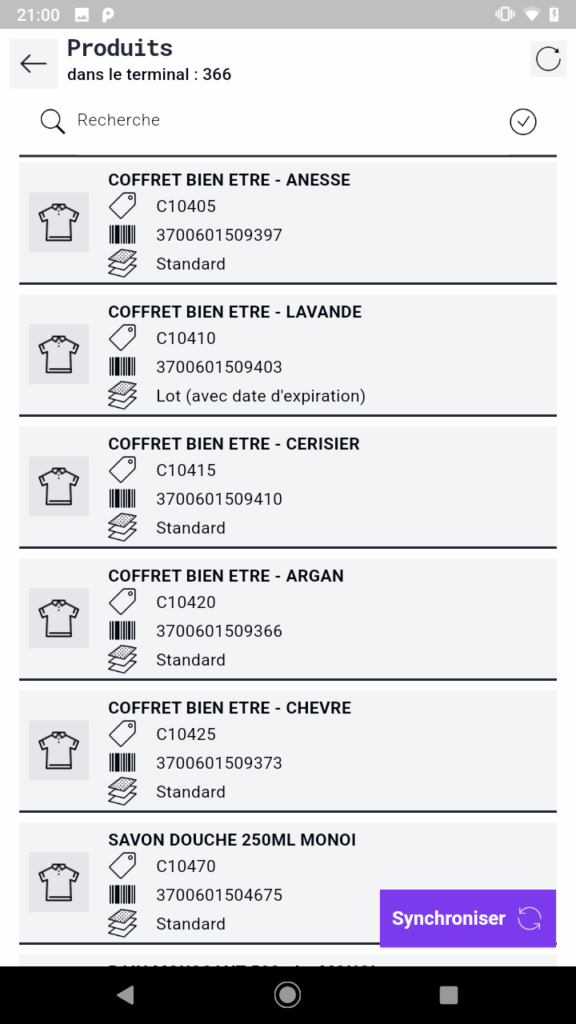Tap the layers icon beside Lot (avec date d'expiration)
Image resolution: width=576 pixels, height=1024 pixels.
pyautogui.click(x=122, y=395)
